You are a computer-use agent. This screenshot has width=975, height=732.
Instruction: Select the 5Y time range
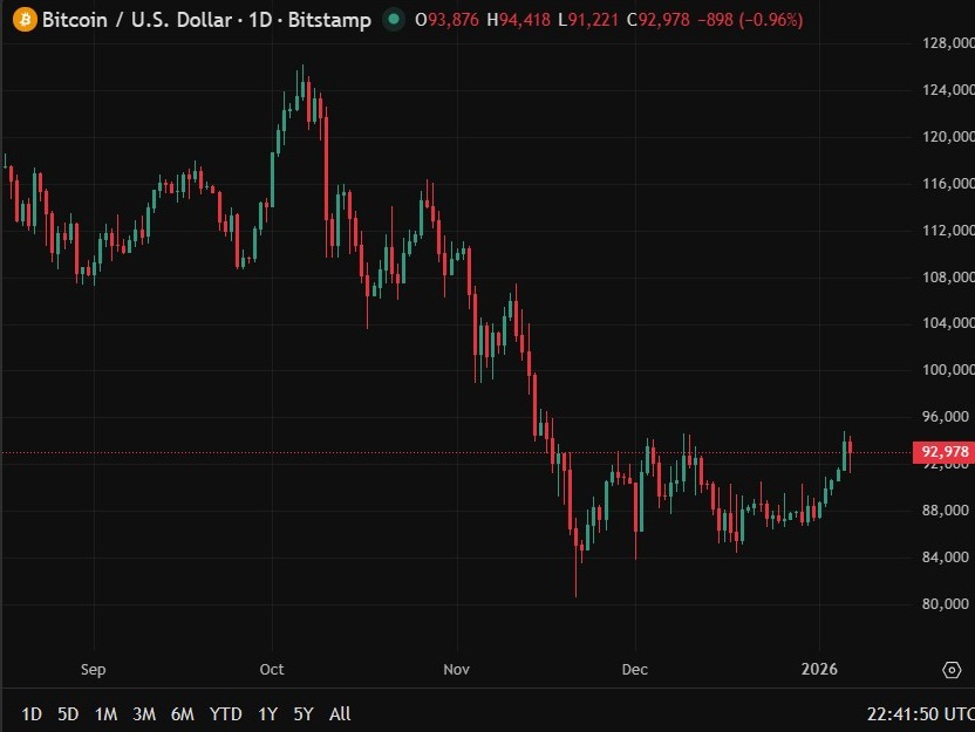pos(303,714)
